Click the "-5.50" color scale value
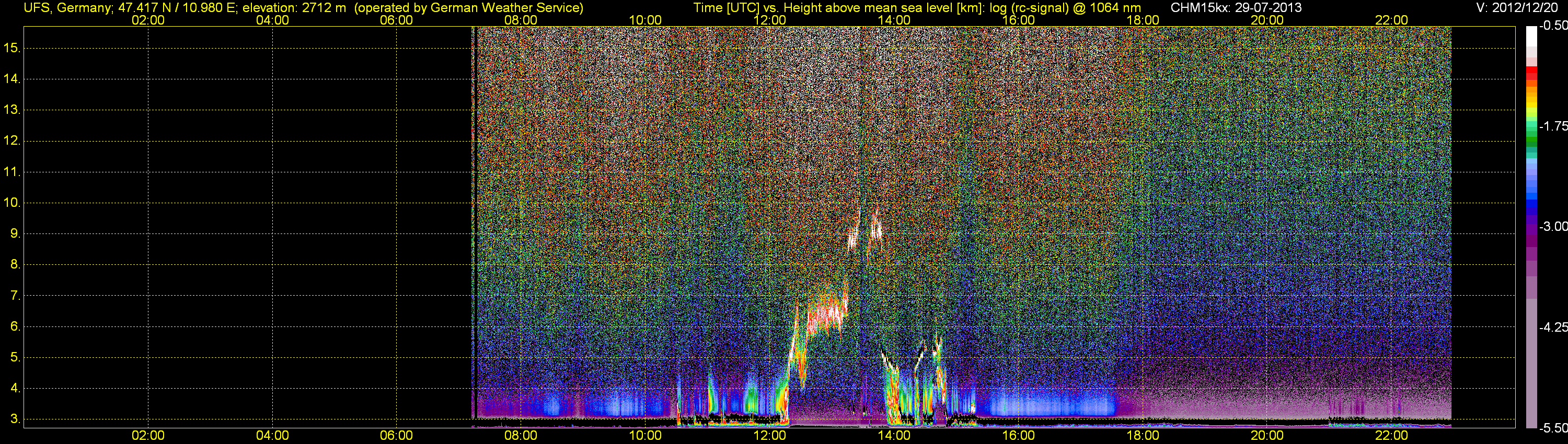This screenshot has height=444, width=1568. (1553, 428)
